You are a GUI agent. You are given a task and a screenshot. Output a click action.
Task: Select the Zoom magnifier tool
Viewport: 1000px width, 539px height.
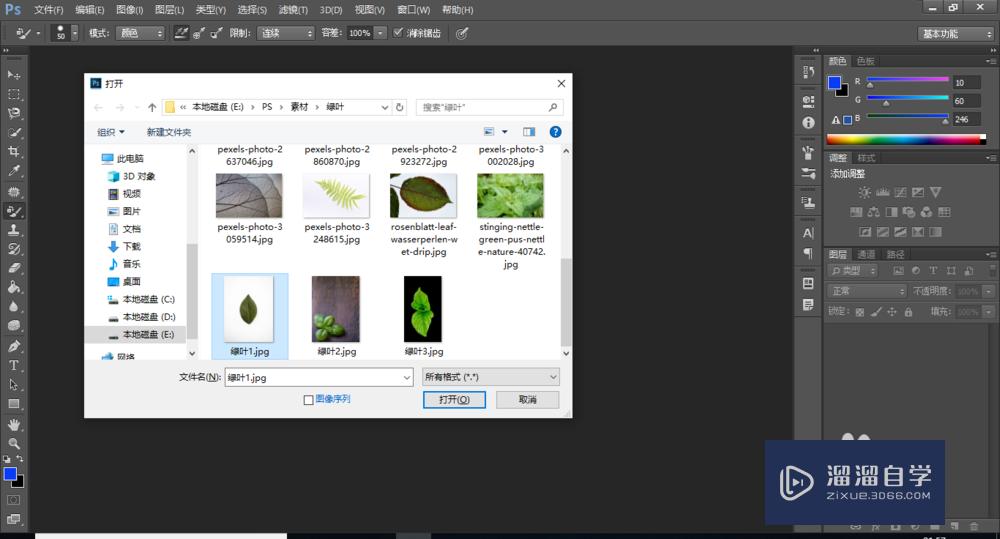coord(14,443)
